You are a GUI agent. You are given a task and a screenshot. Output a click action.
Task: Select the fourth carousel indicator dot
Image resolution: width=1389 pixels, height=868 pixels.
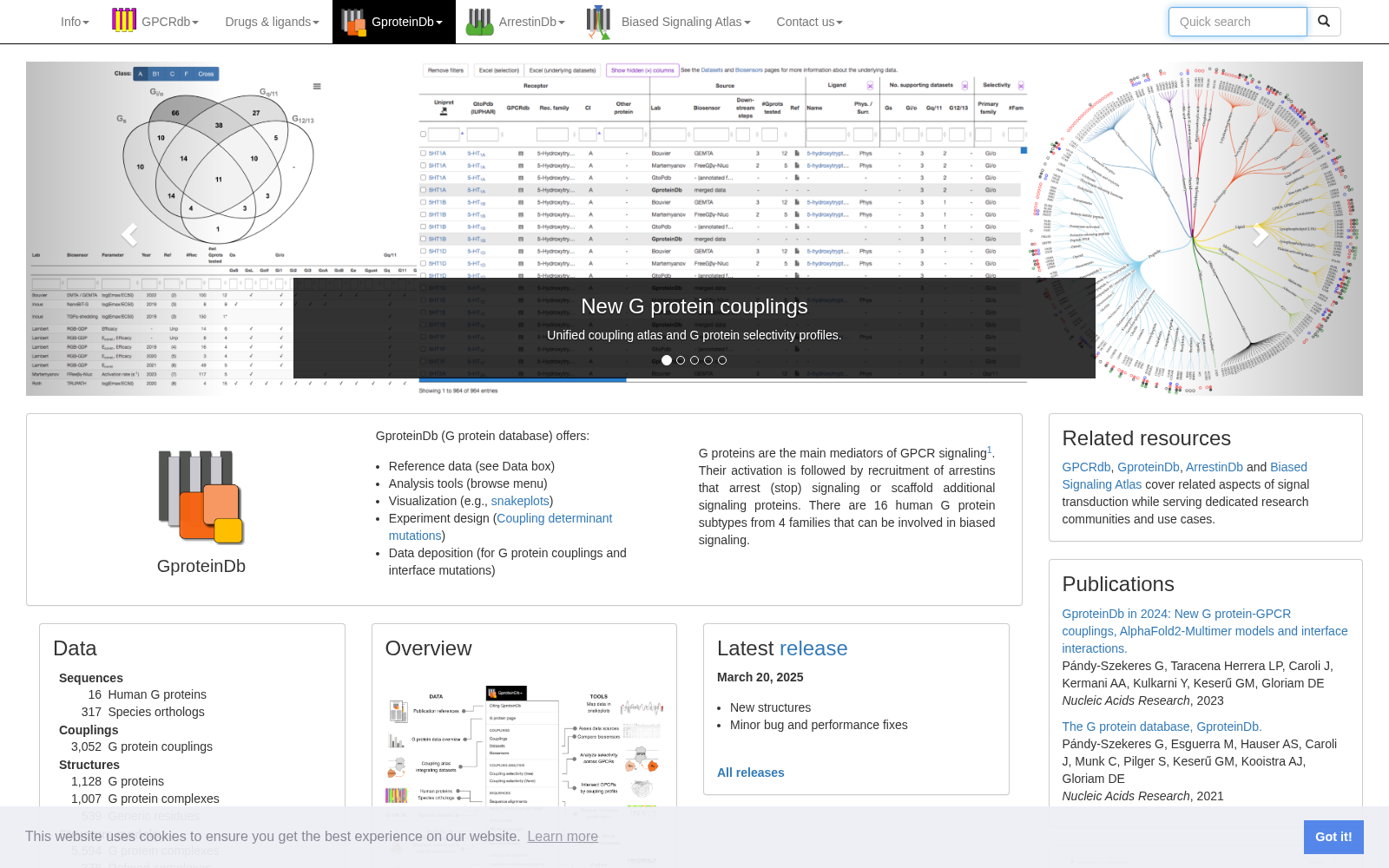[x=708, y=360]
